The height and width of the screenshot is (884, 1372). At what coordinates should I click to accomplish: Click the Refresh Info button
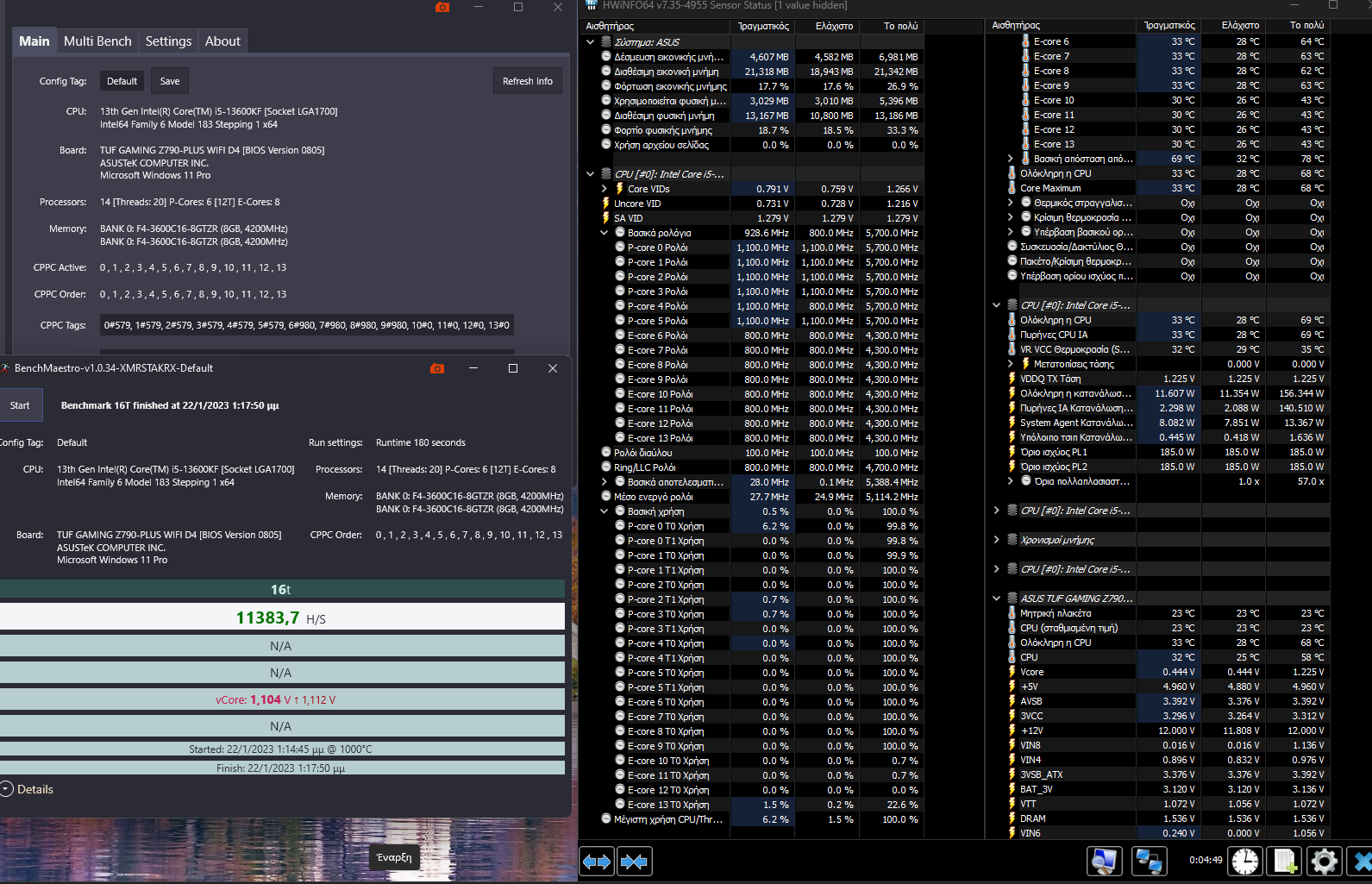pyautogui.click(x=528, y=81)
